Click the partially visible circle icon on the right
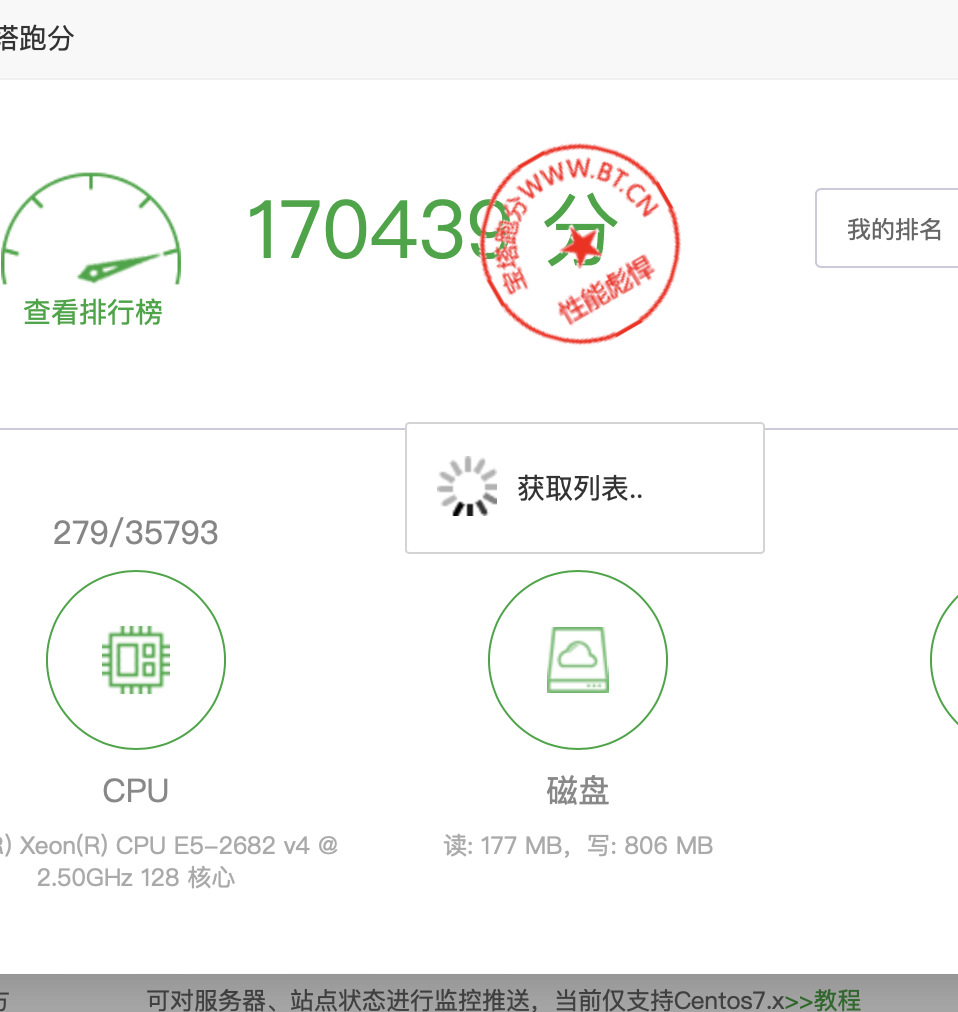The height and width of the screenshot is (1012, 958). pyautogui.click(x=950, y=660)
